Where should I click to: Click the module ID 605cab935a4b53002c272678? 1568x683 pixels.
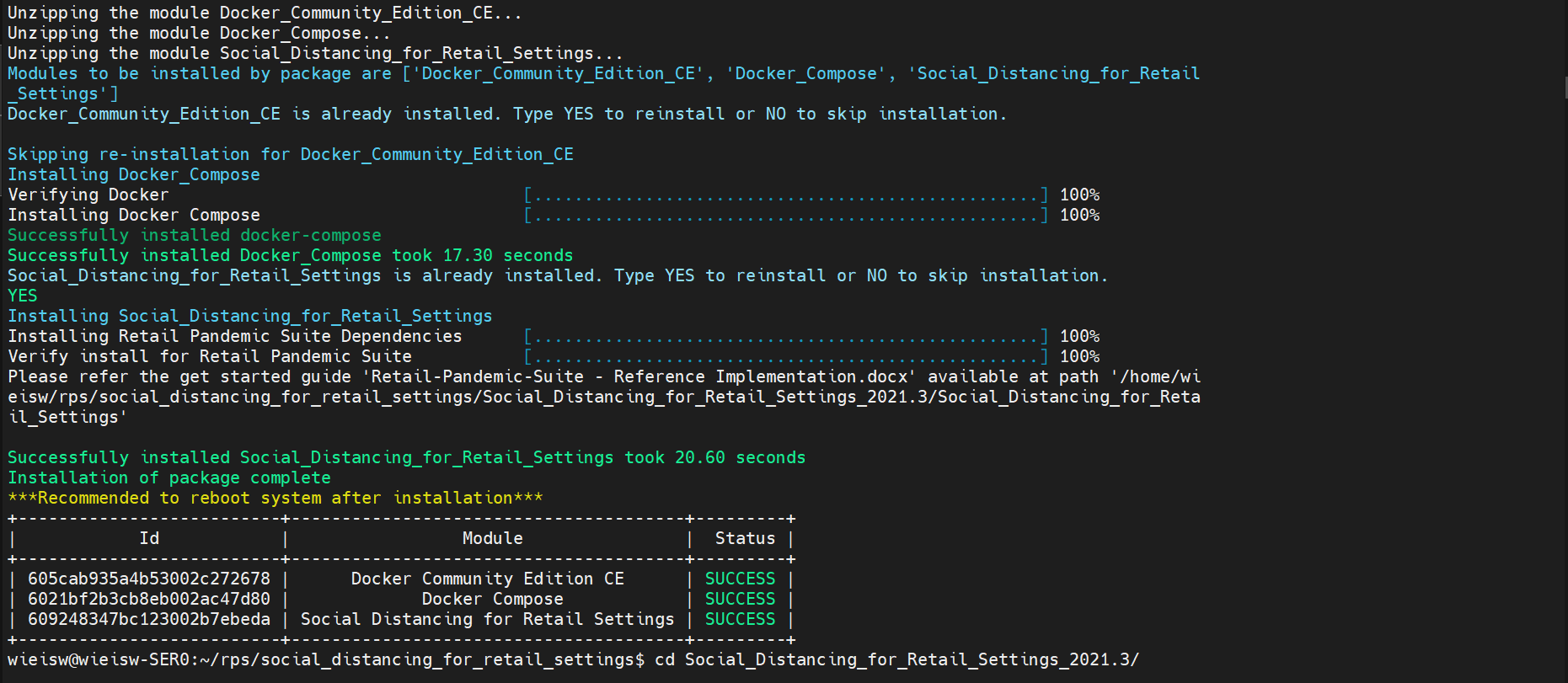[x=149, y=579]
